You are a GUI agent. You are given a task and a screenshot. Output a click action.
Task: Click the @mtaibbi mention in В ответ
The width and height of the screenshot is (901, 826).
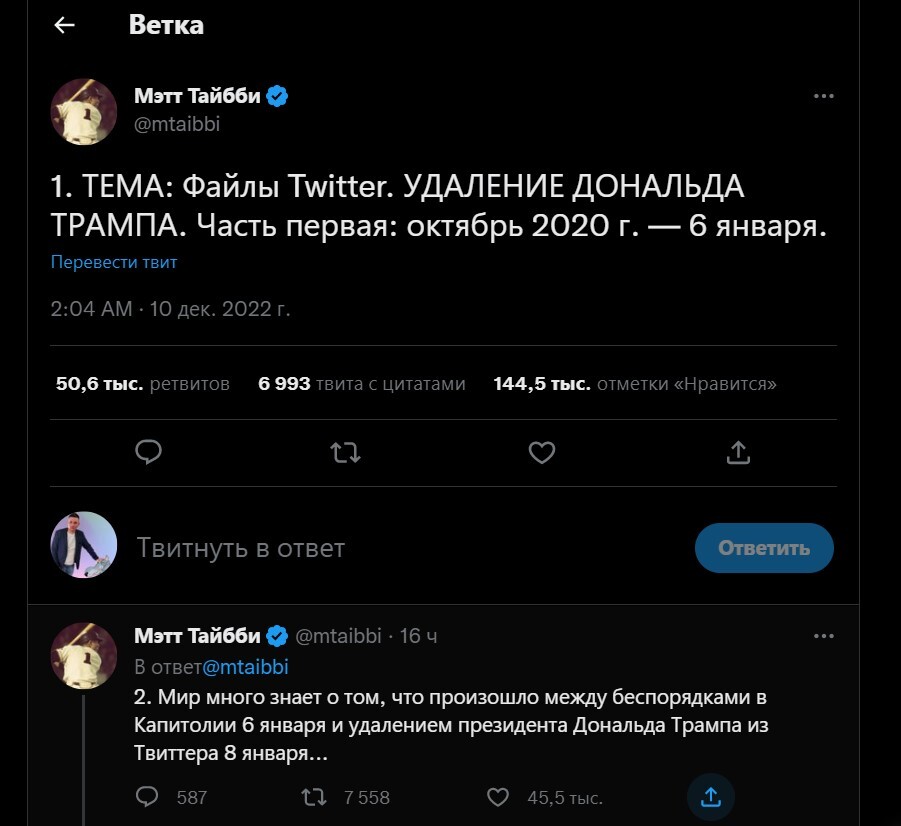point(246,666)
